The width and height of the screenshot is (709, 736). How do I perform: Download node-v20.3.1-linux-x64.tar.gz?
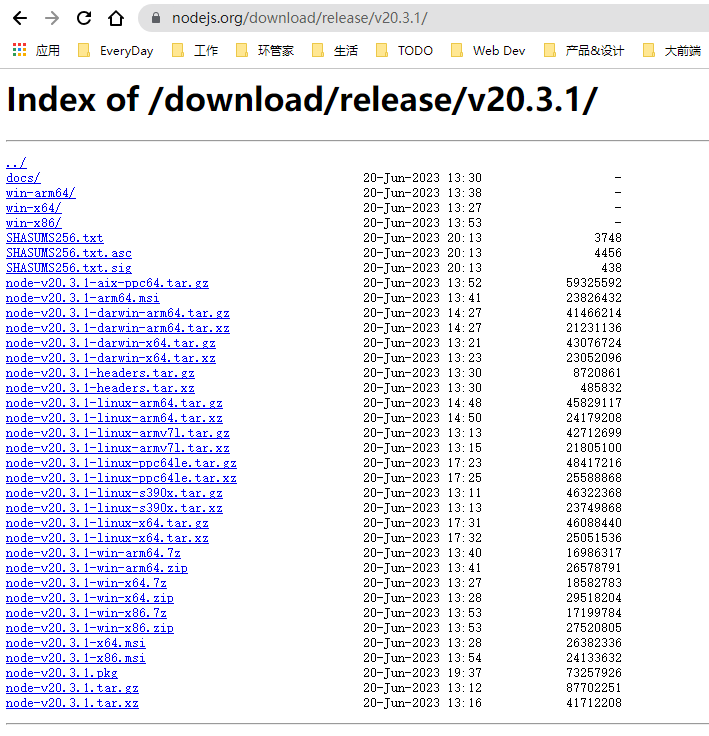click(107, 523)
